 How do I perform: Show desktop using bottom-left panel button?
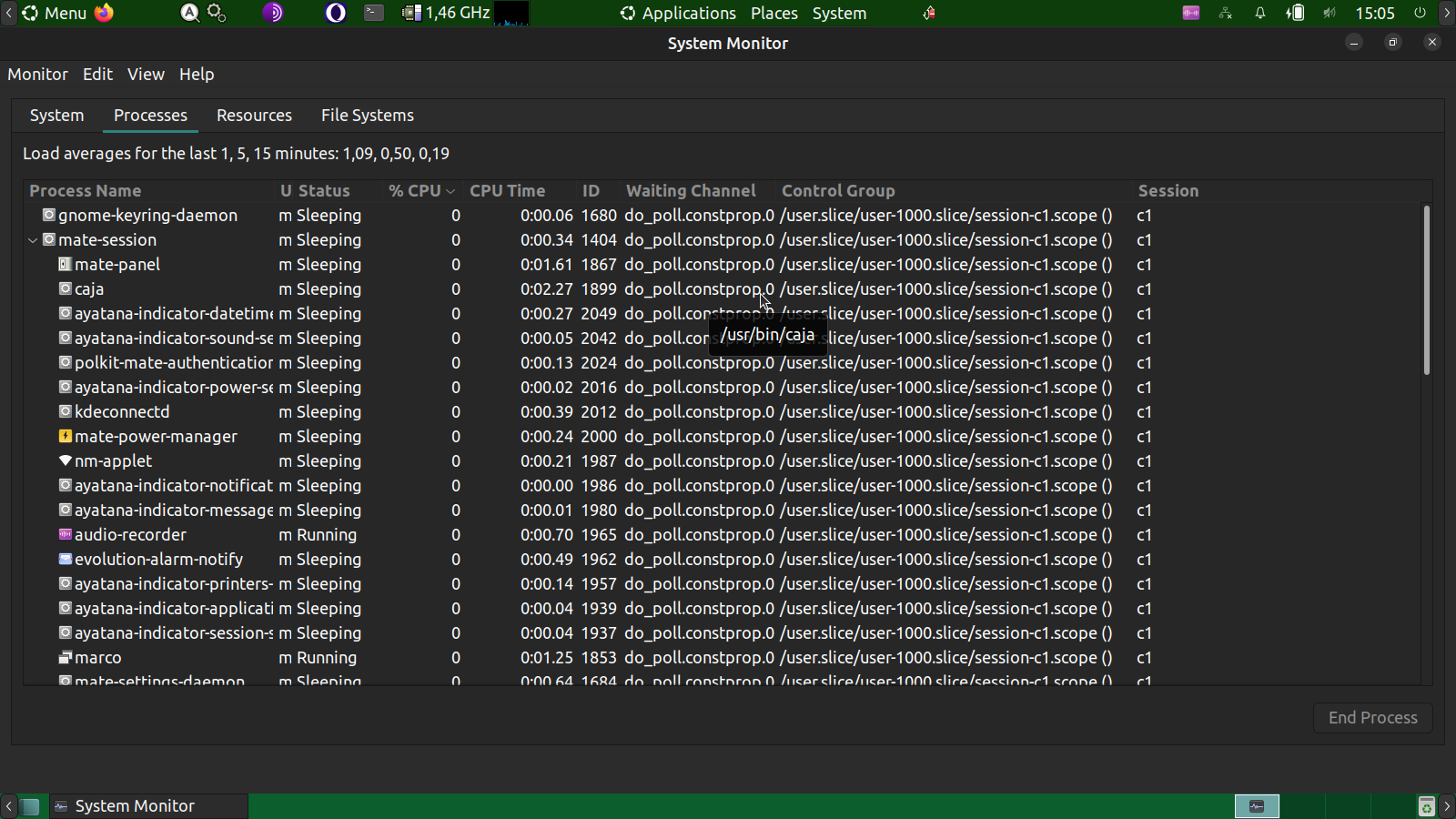coord(30,806)
